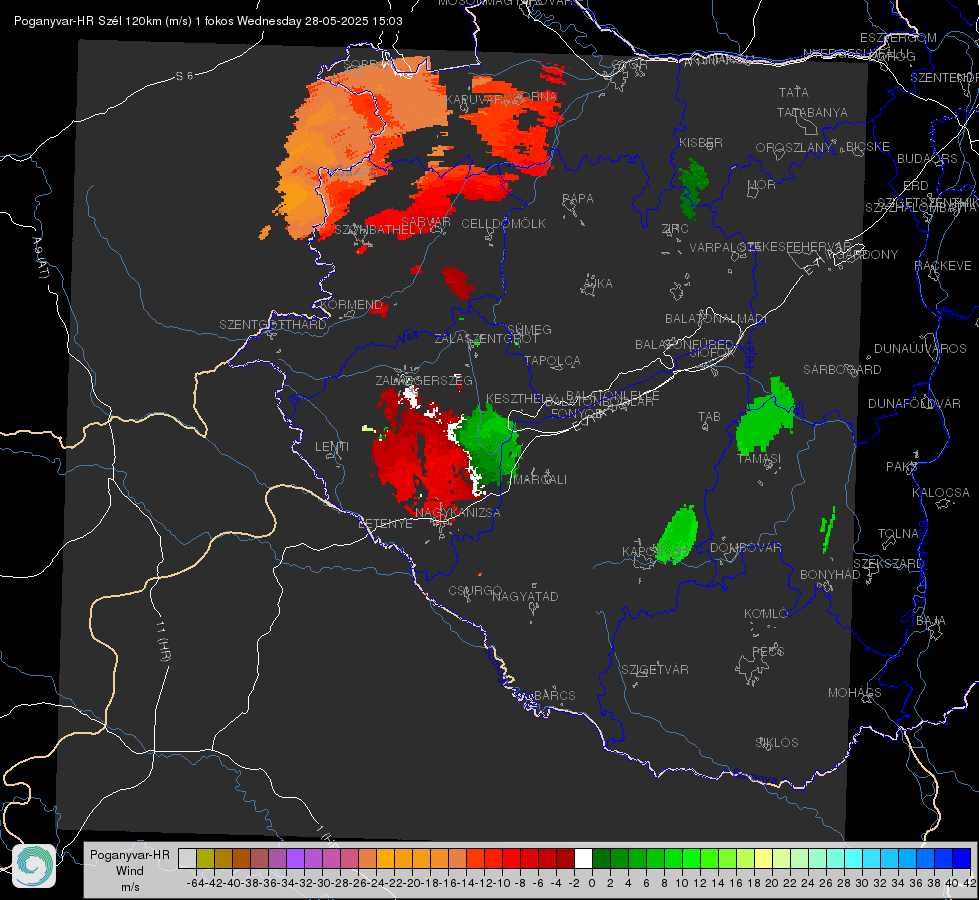Click the DOMBOVAR town label
The width and height of the screenshot is (979, 900).
(x=745, y=548)
